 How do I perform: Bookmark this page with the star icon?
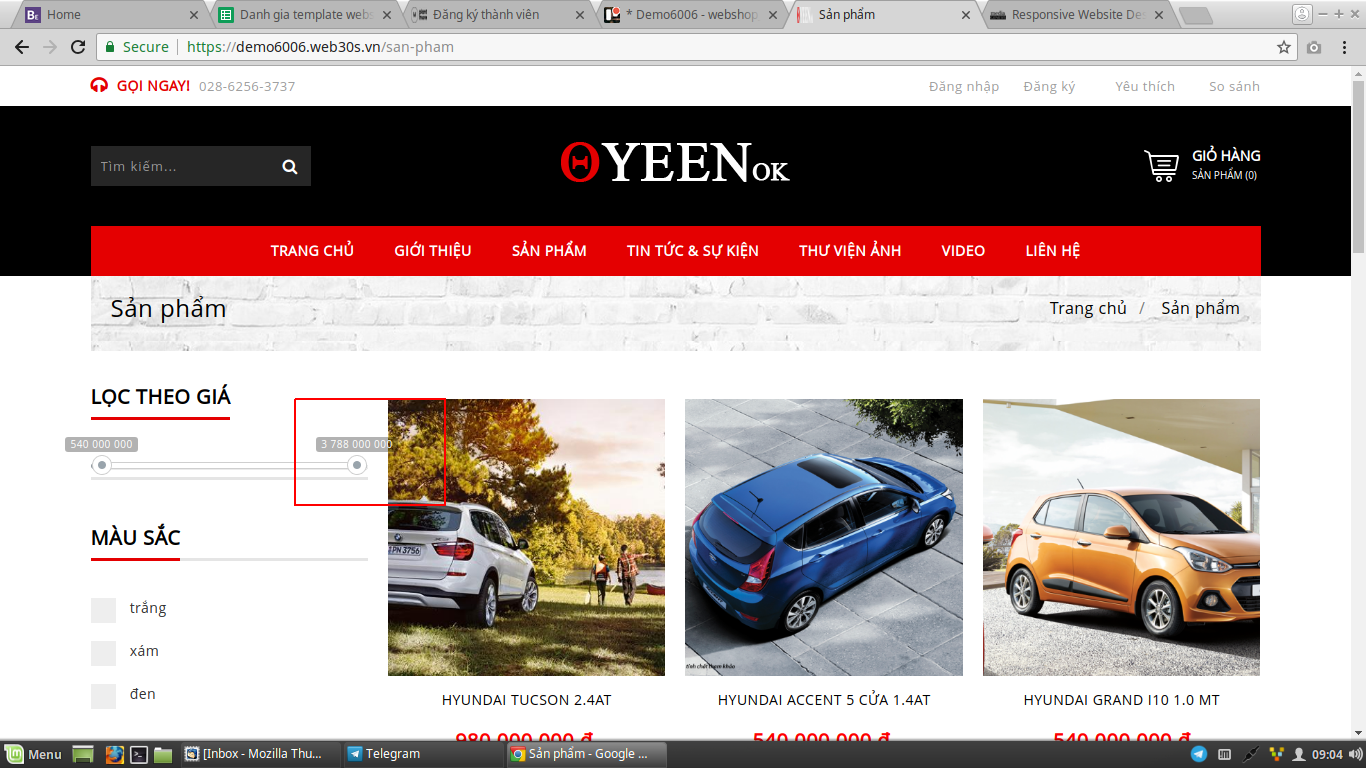click(1284, 47)
